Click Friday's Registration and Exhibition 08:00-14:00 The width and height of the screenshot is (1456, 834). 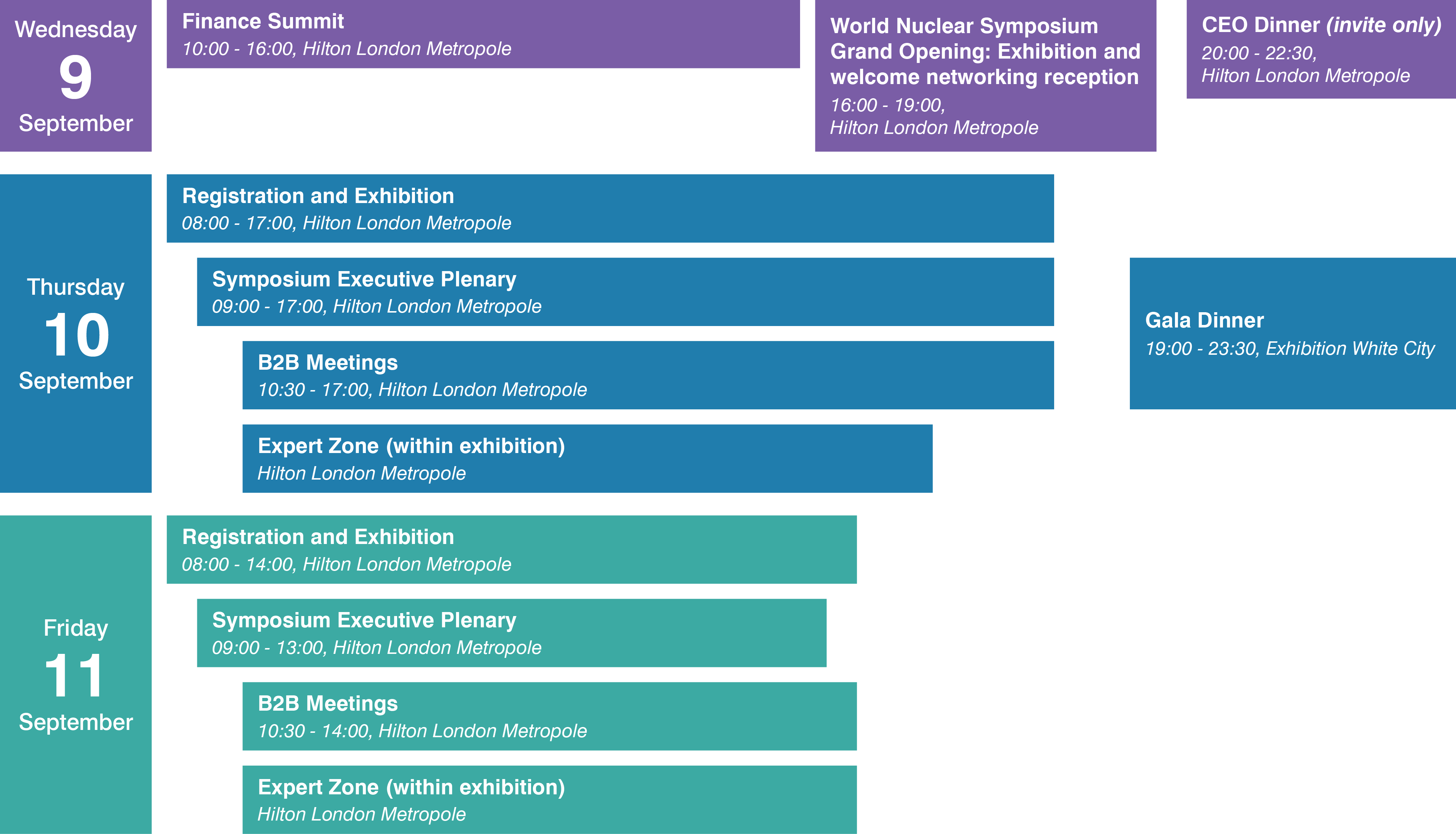[511, 549]
